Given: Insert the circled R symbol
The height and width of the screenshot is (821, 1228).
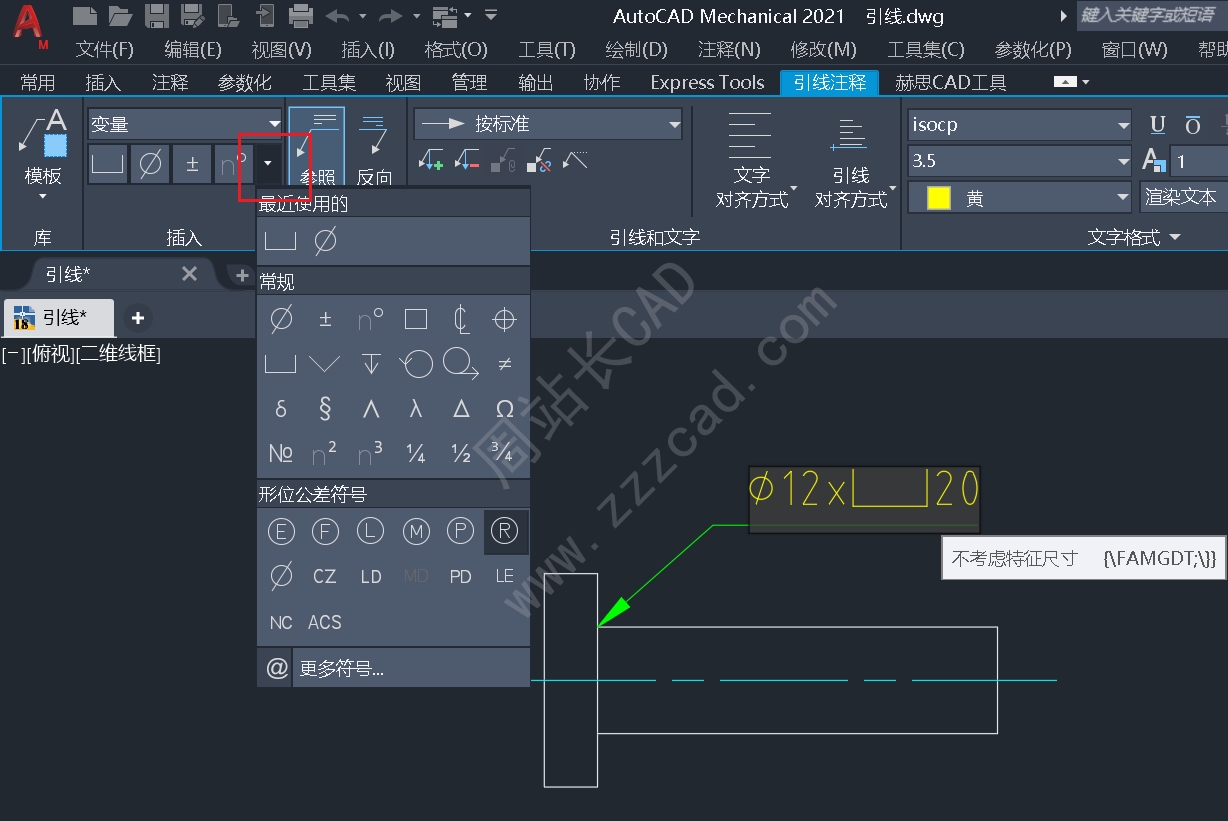Looking at the screenshot, I should (505, 532).
